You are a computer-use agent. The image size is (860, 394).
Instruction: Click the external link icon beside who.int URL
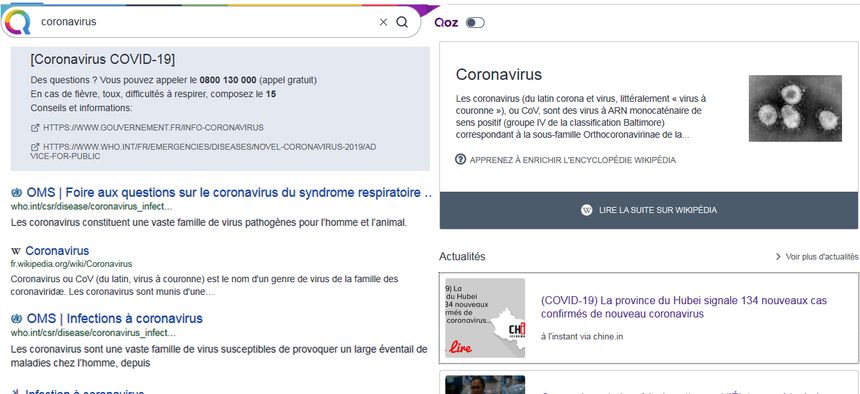click(x=35, y=147)
